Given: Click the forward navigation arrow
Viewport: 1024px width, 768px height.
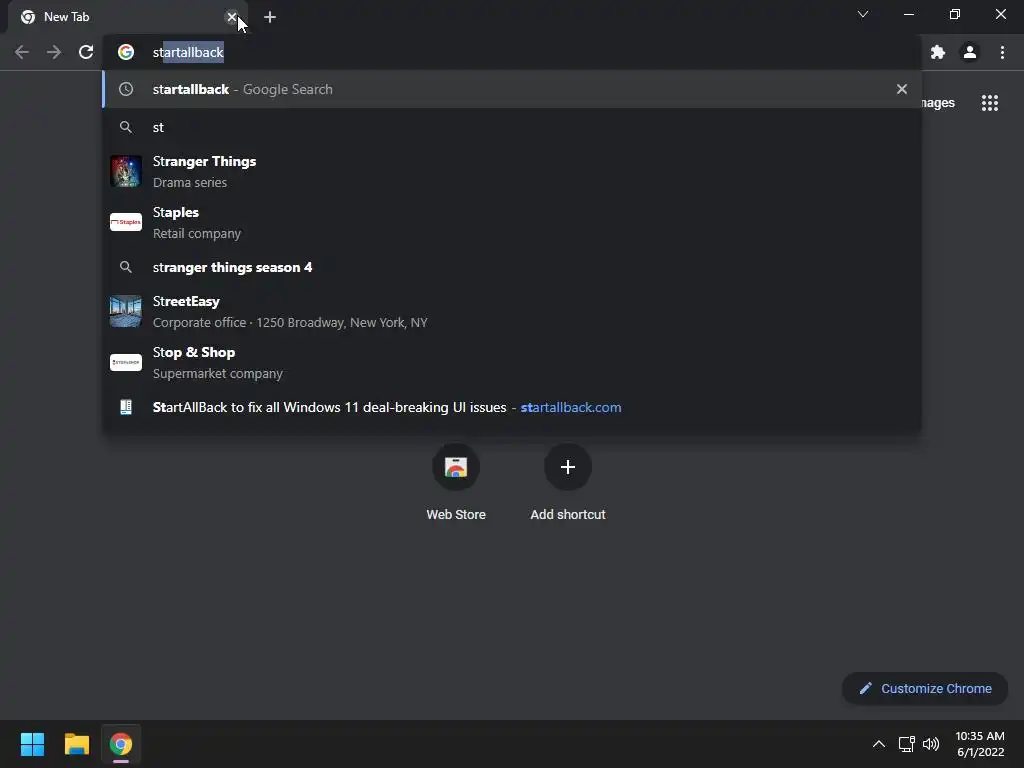Looking at the screenshot, I should point(54,52).
